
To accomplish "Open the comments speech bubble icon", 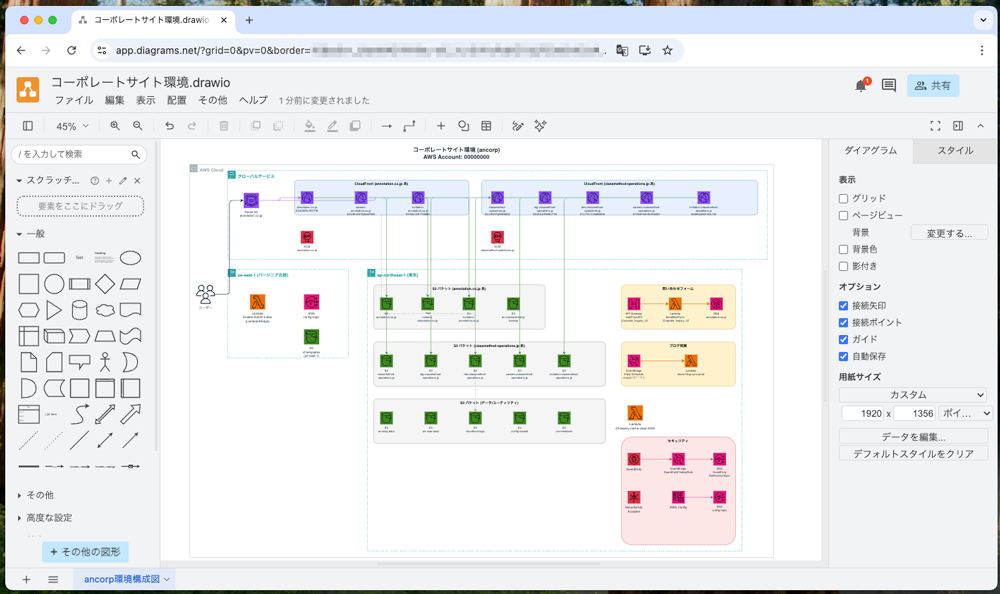I will click(888, 86).
